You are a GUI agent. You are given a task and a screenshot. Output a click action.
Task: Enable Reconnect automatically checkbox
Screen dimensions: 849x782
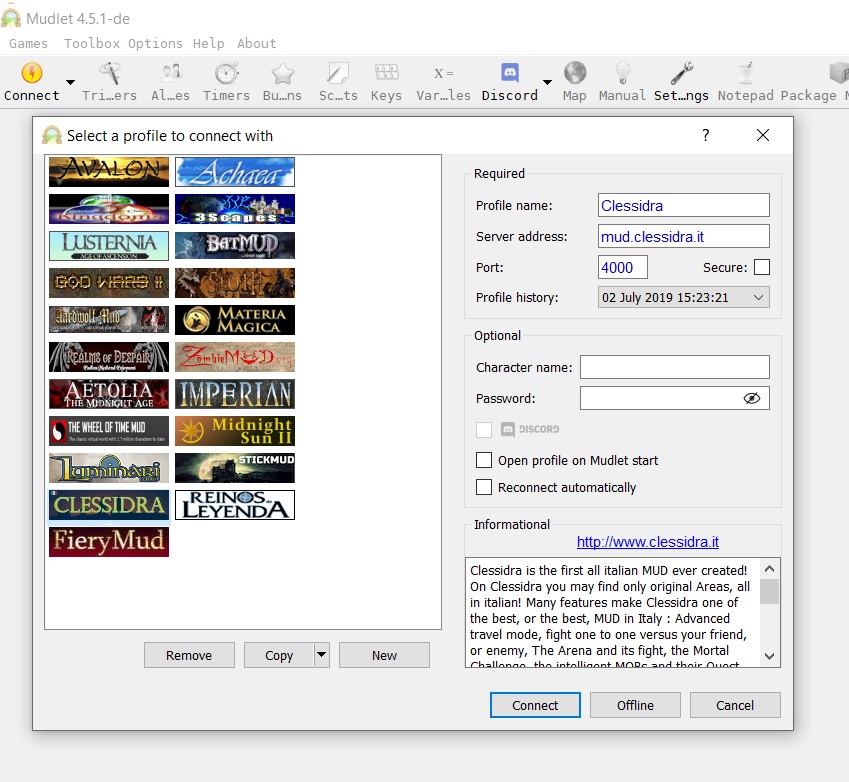pyautogui.click(x=484, y=487)
